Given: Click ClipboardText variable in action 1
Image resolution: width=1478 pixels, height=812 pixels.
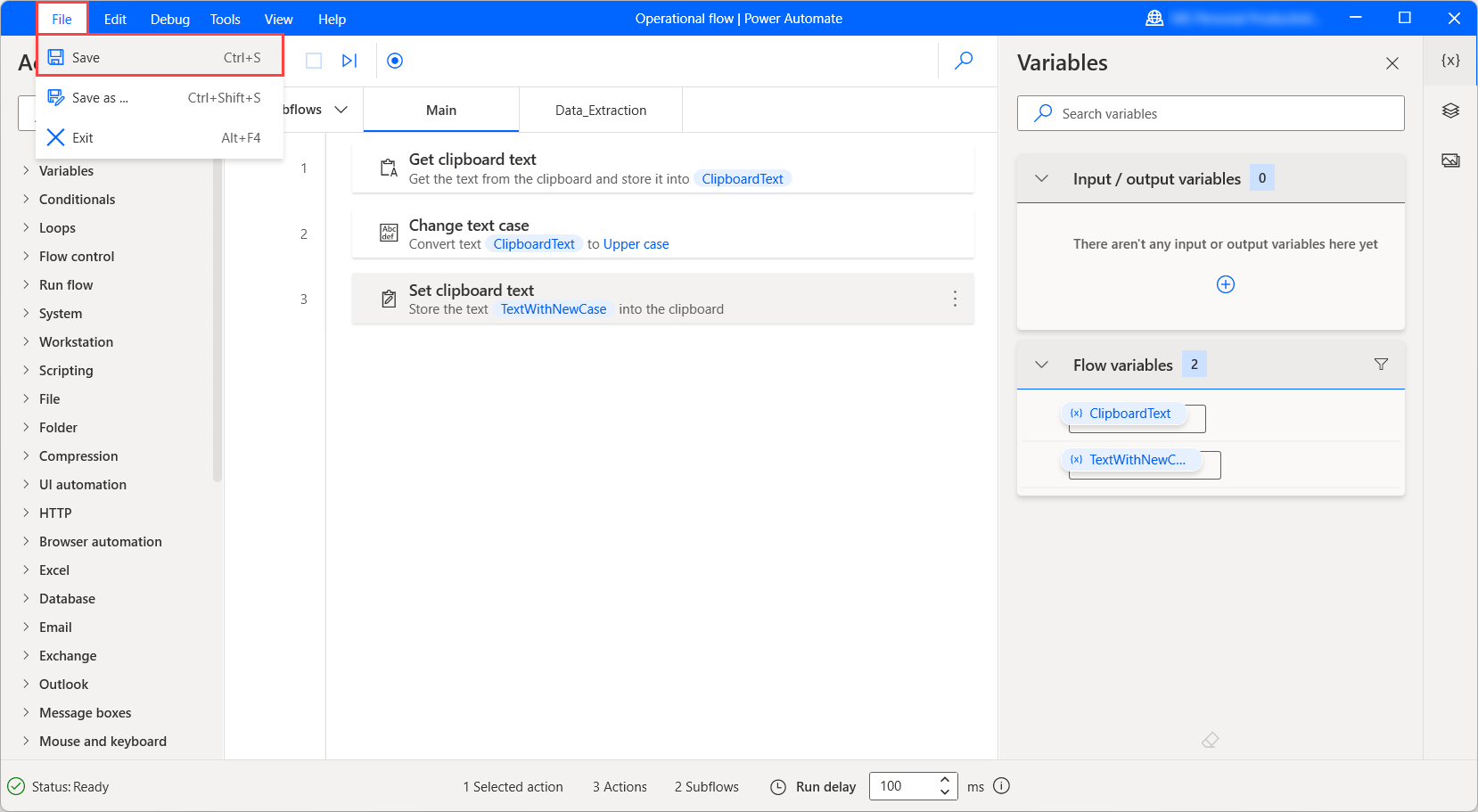Looking at the screenshot, I should click(743, 179).
